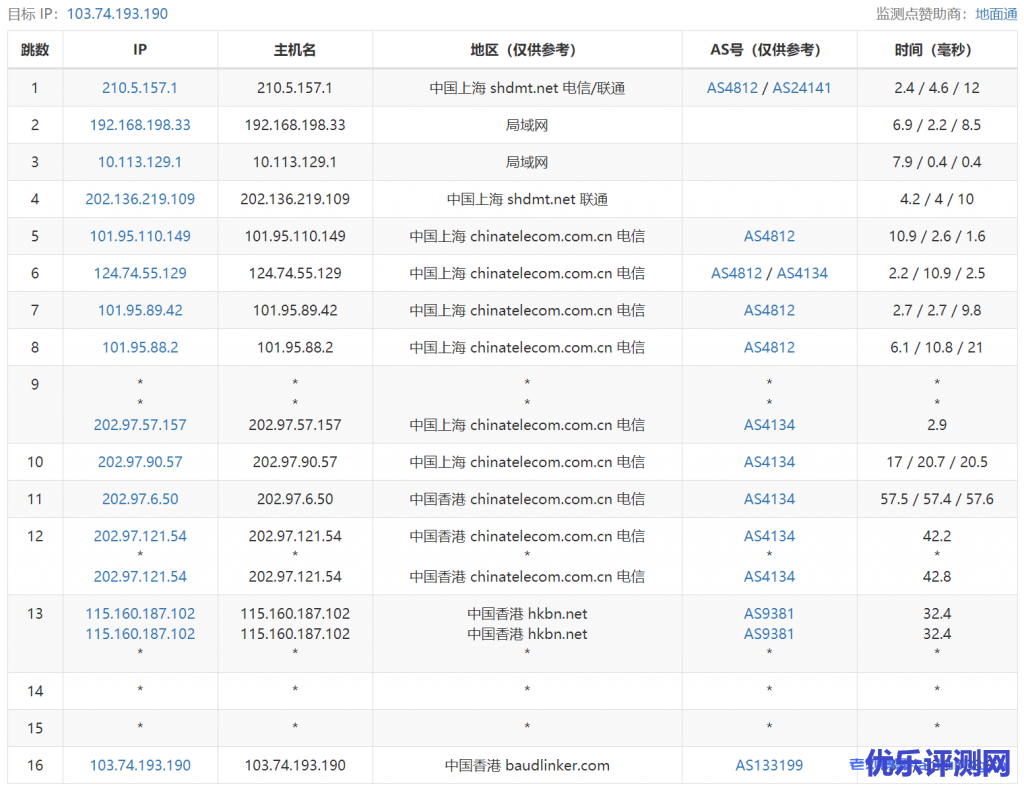Open IP link 210.5.157.1 in hop 1
This screenshot has height=790, width=1024.
tap(140, 88)
